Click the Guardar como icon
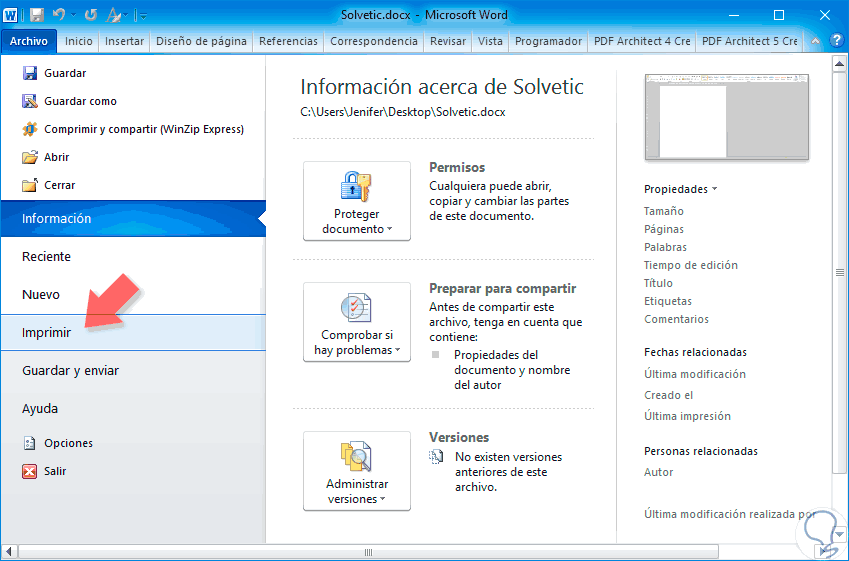The image size is (849, 561). pyautogui.click(x=29, y=101)
